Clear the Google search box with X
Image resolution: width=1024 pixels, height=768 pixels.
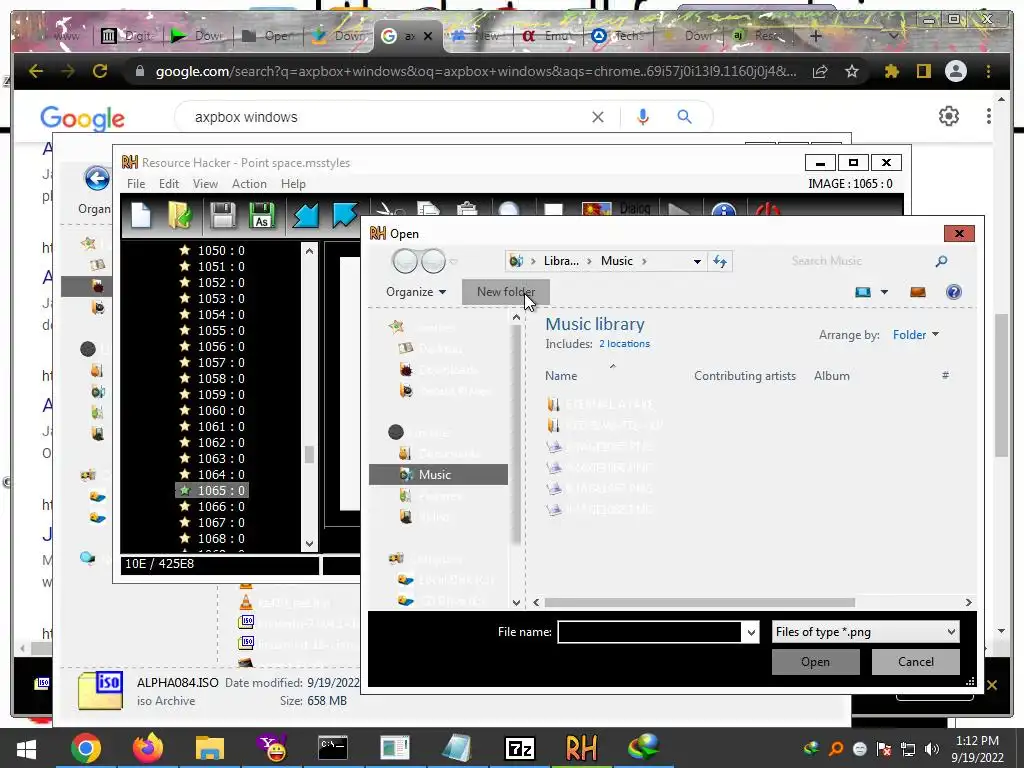[x=598, y=117]
